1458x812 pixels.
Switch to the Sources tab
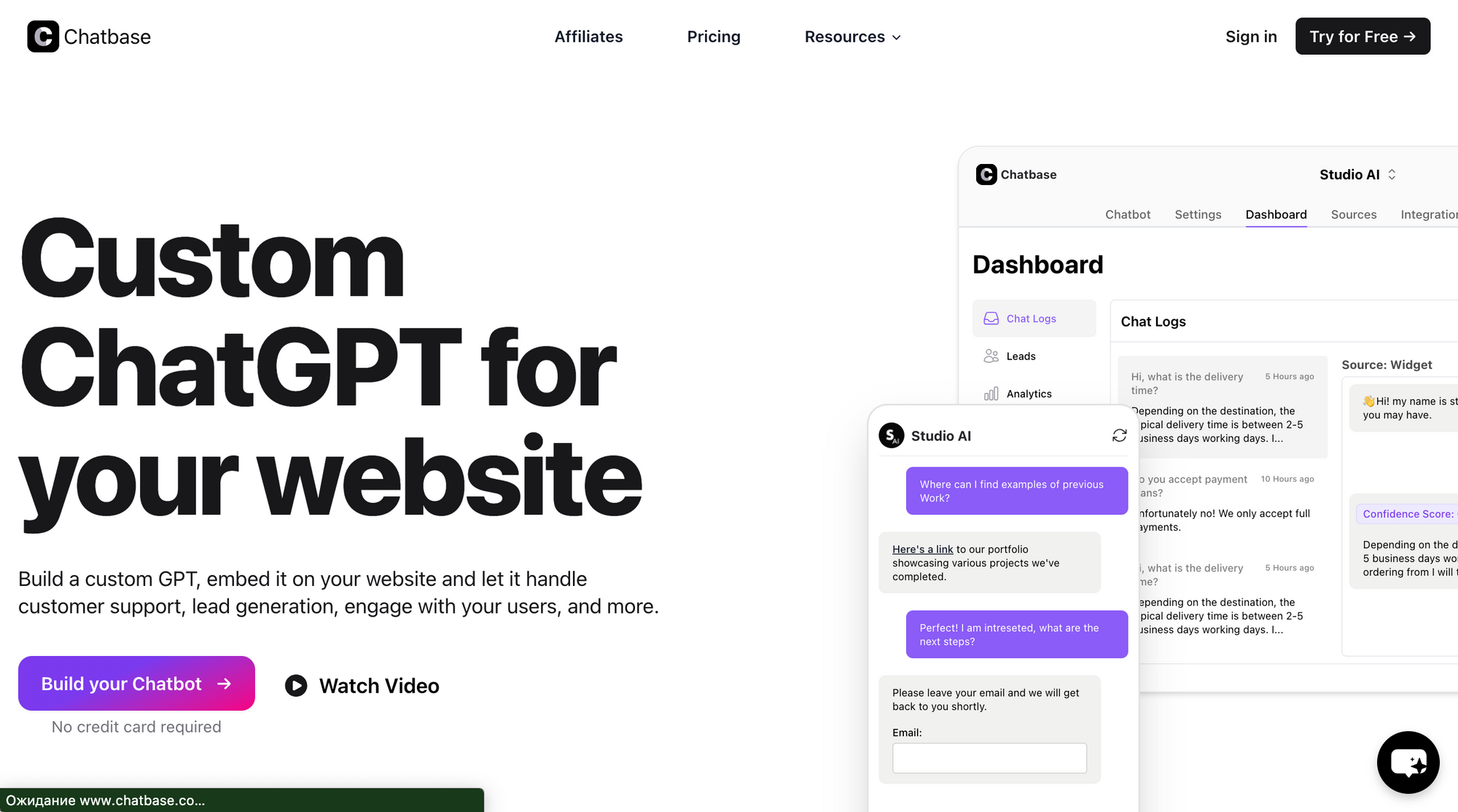click(x=1352, y=214)
